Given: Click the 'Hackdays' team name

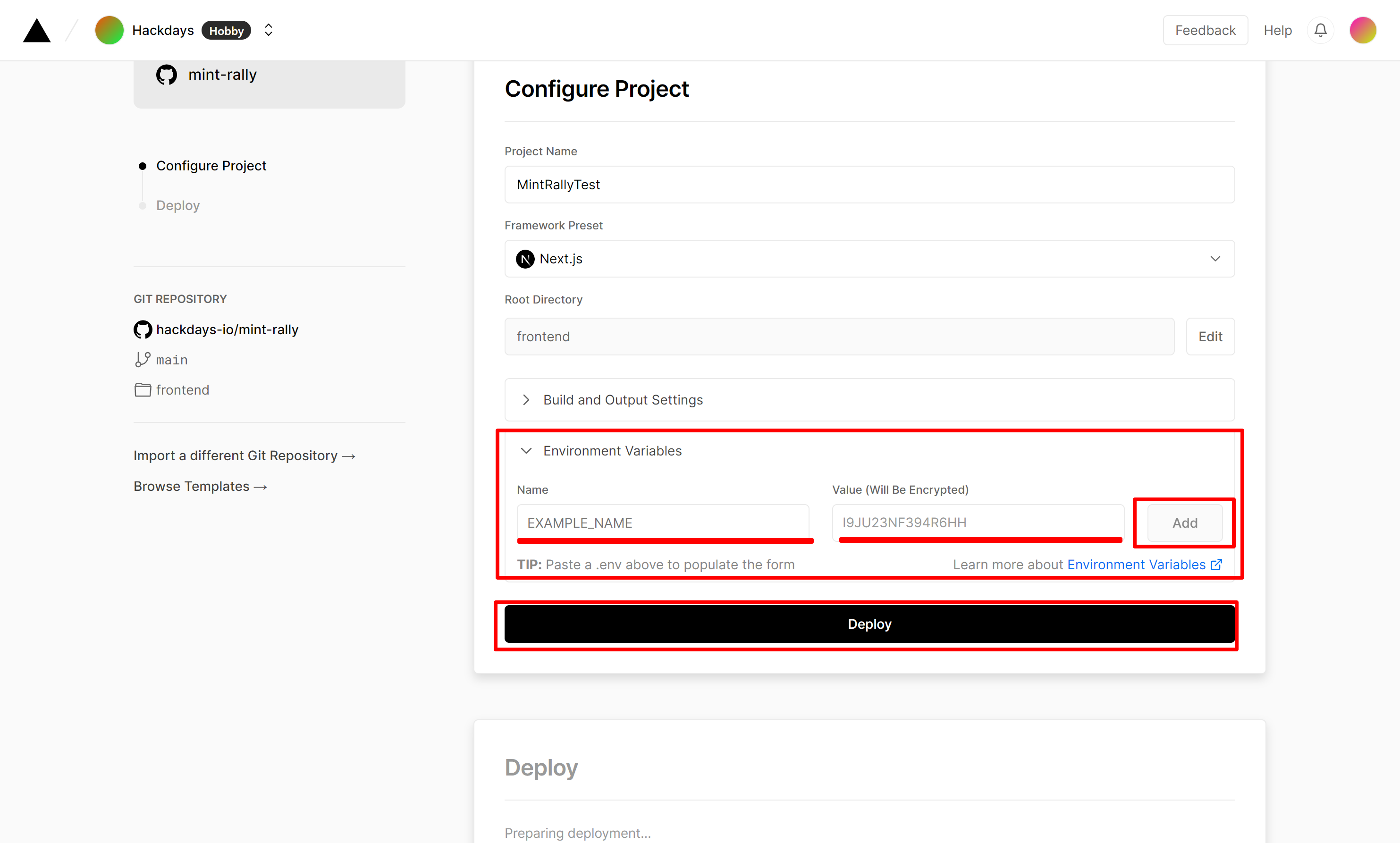Looking at the screenshot, I should (163, 30).
